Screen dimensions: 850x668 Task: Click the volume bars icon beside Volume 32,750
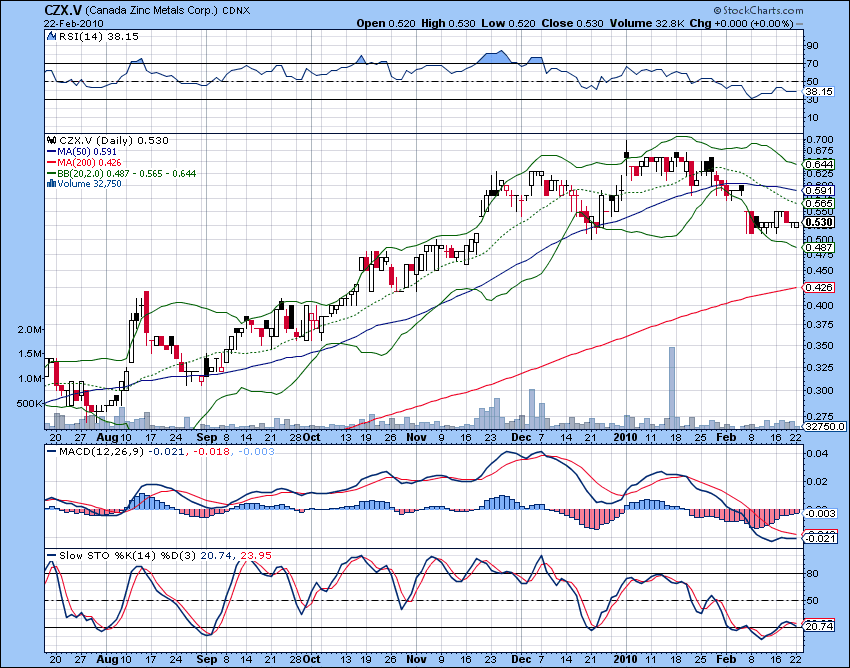click(x=51, y=184)
